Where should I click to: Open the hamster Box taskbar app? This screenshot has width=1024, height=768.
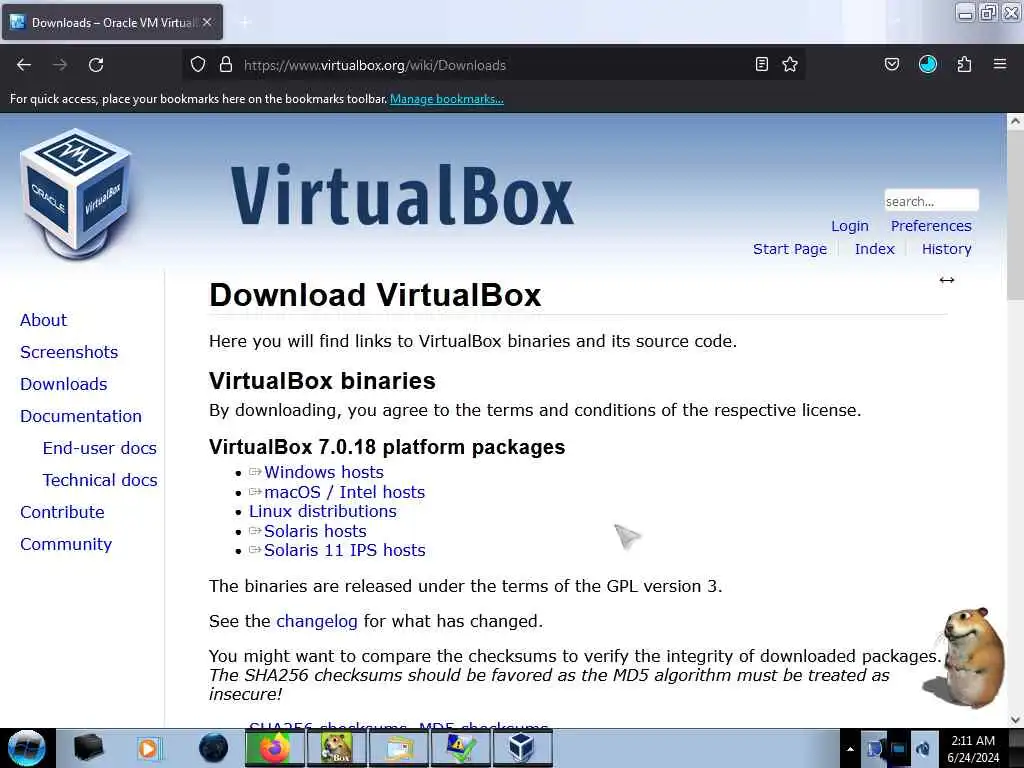point(336,748)
